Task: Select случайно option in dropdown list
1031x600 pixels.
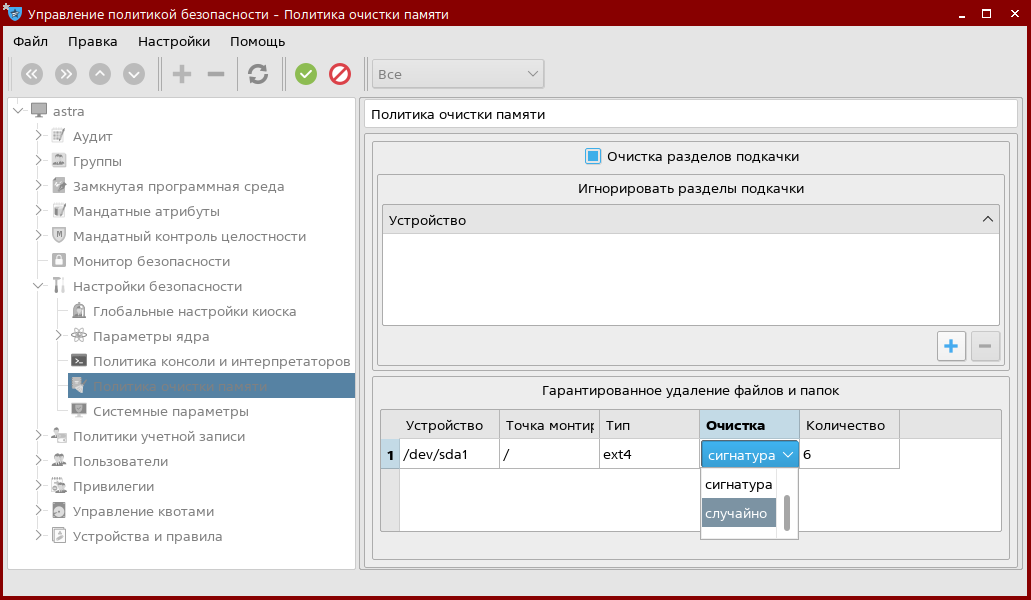Action: [738, 513]
